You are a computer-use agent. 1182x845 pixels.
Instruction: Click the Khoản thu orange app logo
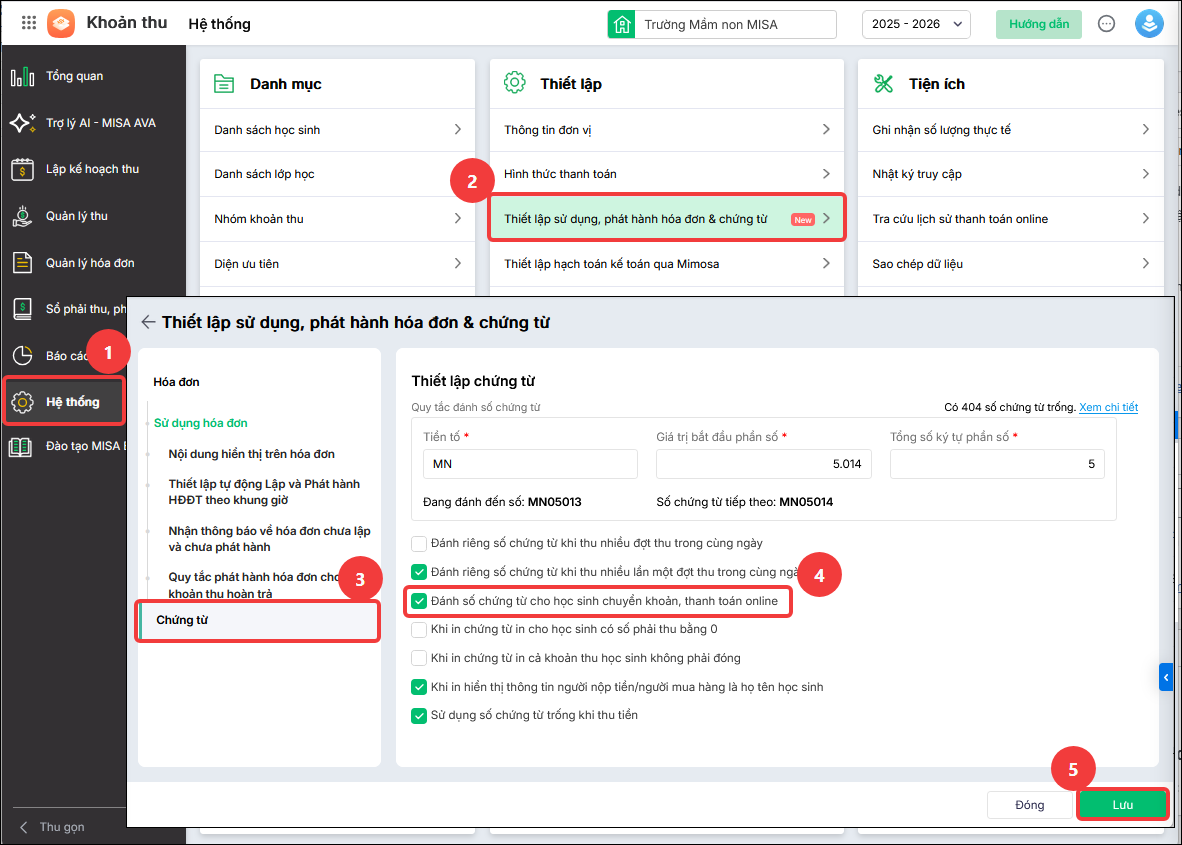61,23
